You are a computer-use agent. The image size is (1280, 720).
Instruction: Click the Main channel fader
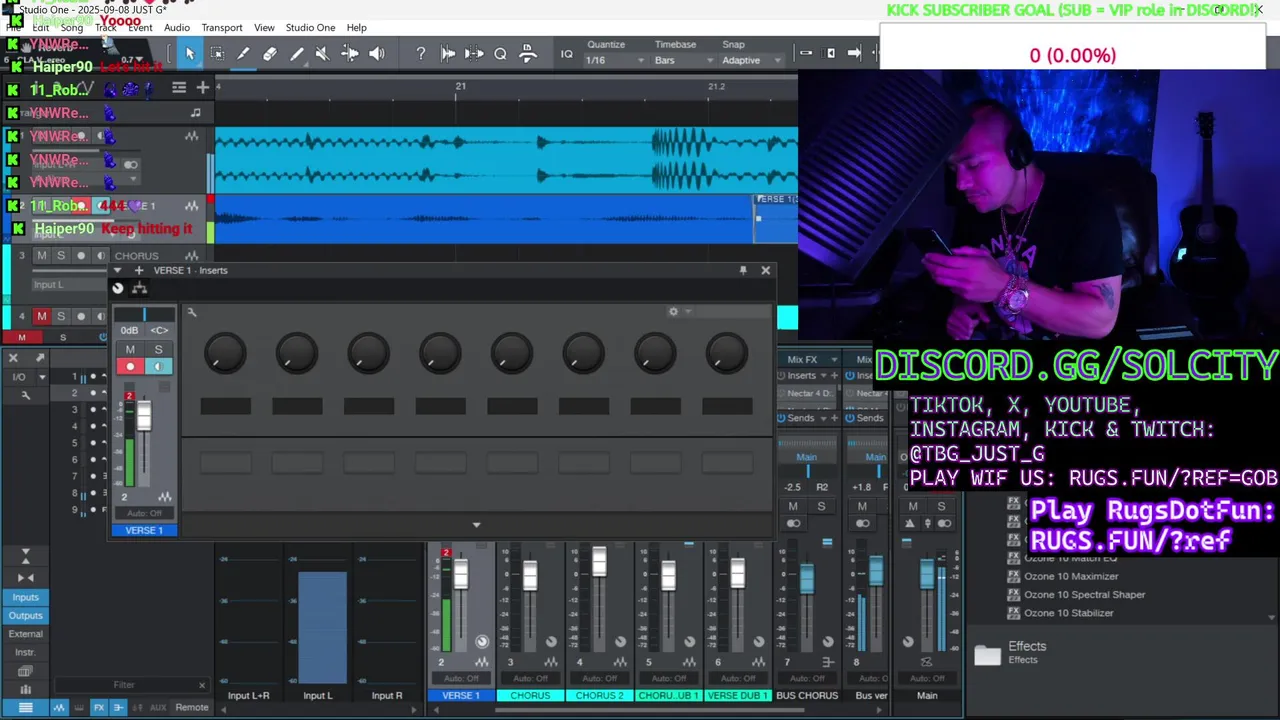tap(927, 574)
